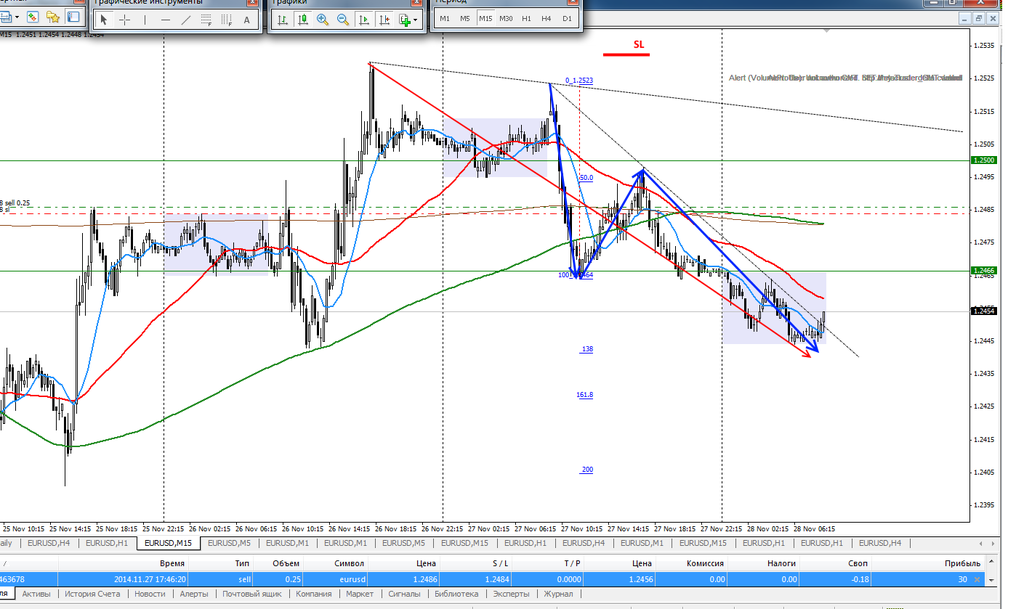Switch chart to candlesticks type
Viewport: 1024px width, 609px height.
[302, 20]
